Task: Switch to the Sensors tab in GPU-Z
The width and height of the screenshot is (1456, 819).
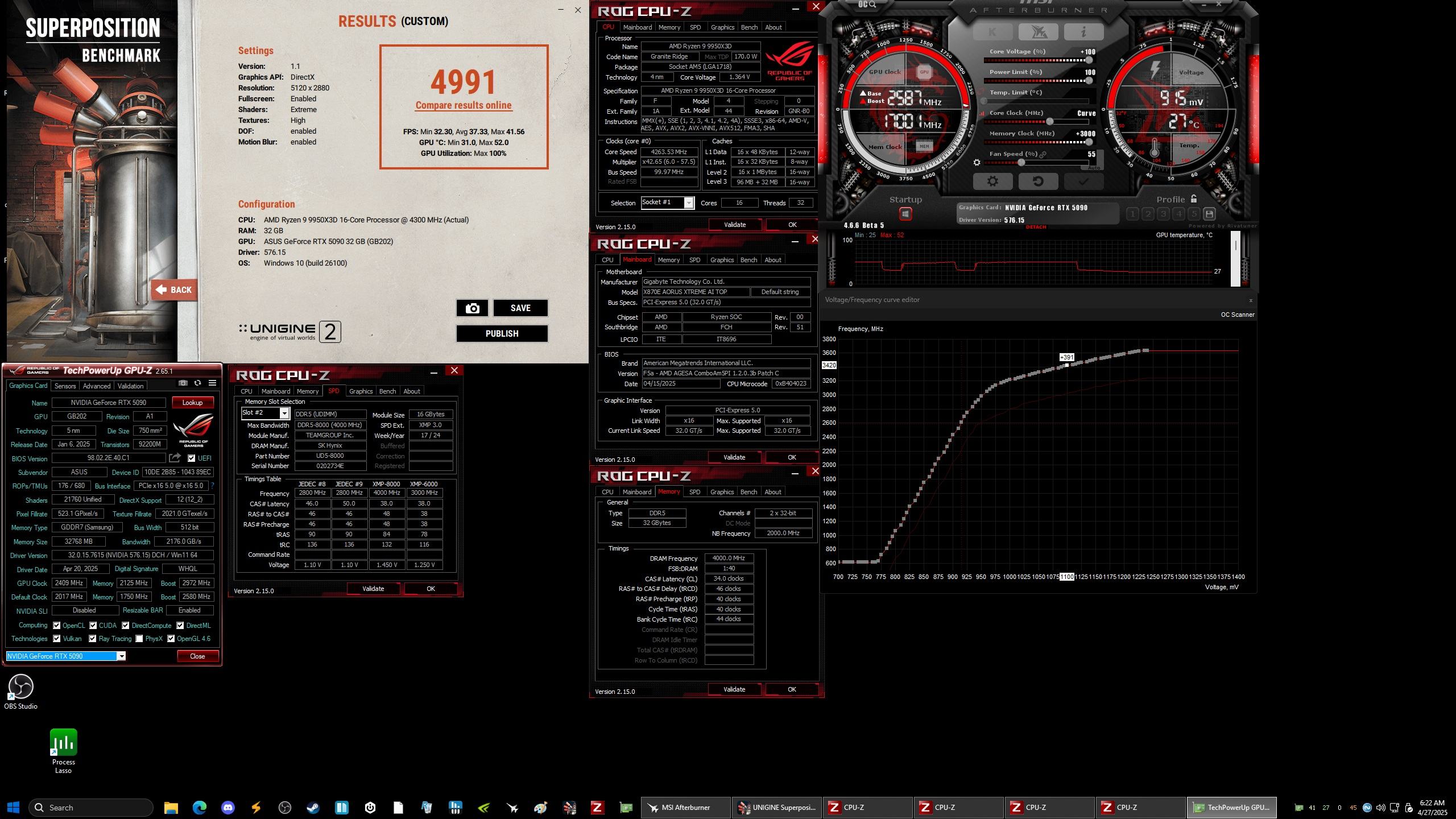Action: [65, 386]
